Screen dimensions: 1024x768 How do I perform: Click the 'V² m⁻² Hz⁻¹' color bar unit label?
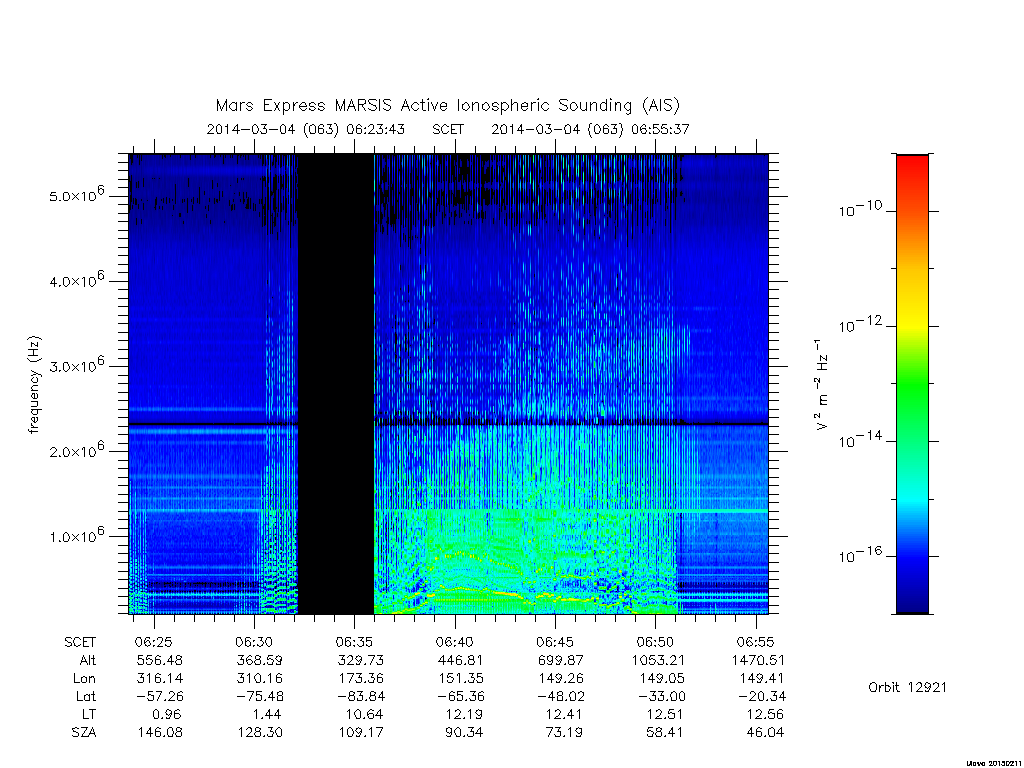(x=822, y=384)
